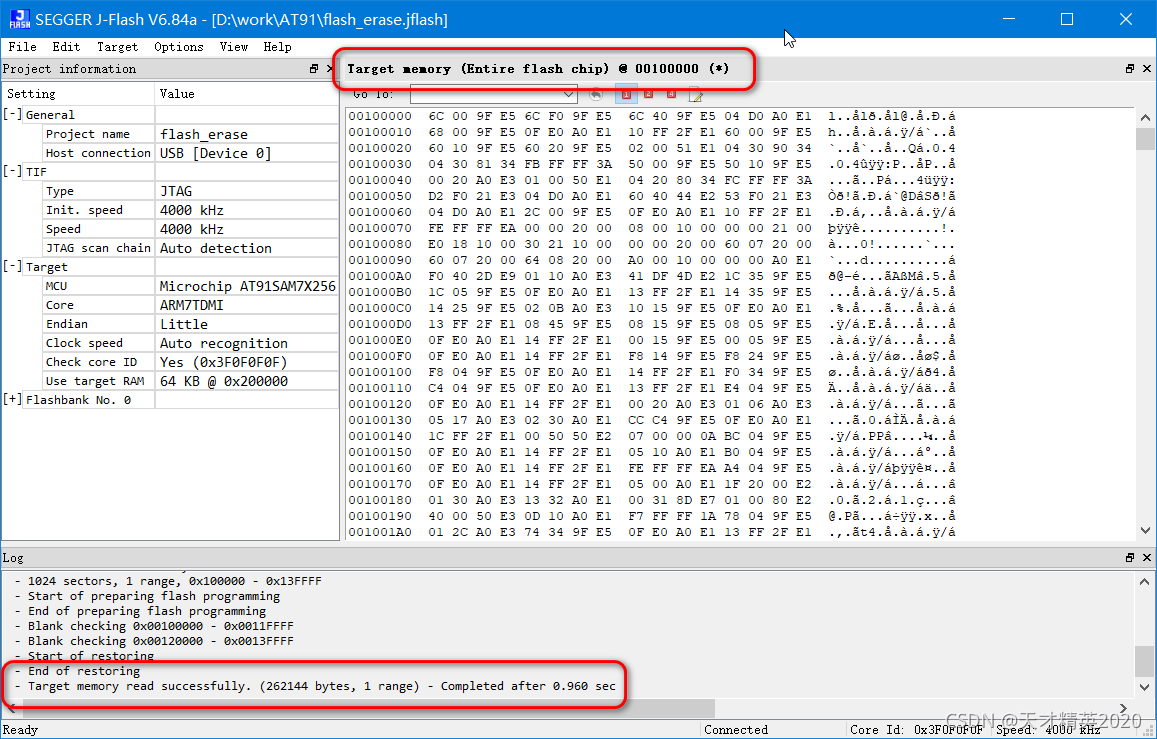Close the Target memory panel
This screenshot has height=739, width=1157.
(x=1147, y=69)
